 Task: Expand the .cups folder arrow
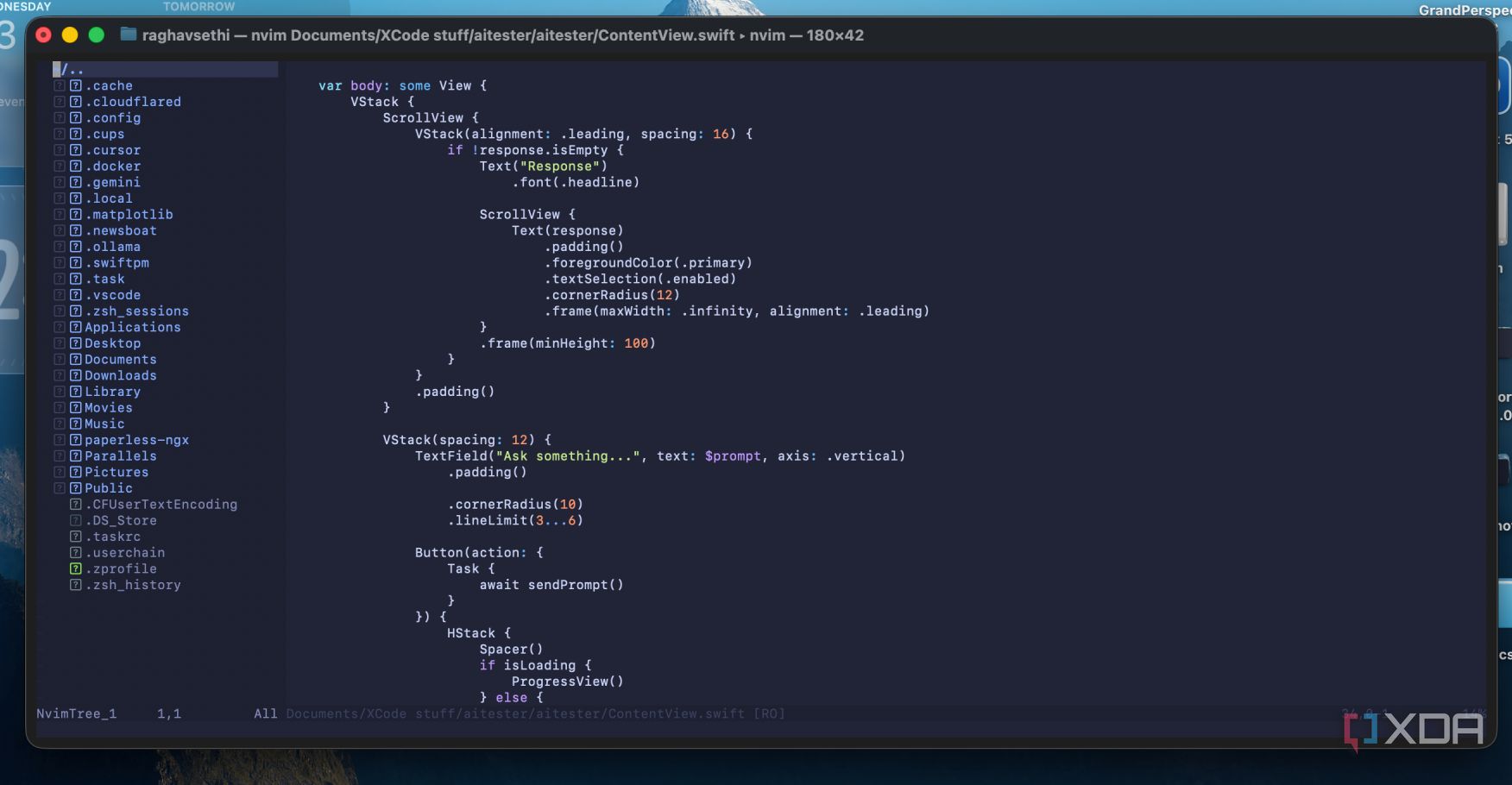[x=60, y=134]
